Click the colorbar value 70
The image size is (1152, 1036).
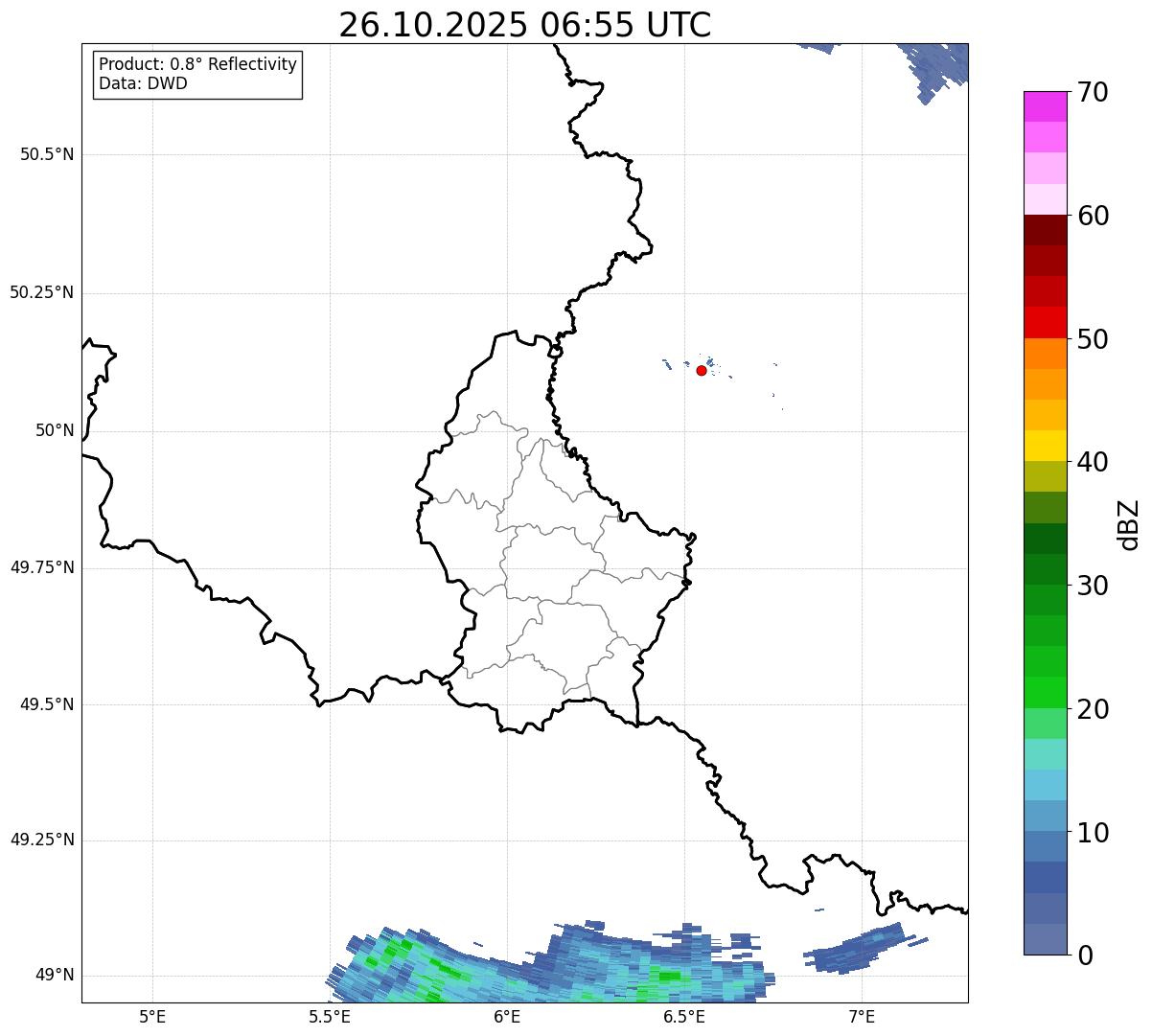[x=1093, y=92]
